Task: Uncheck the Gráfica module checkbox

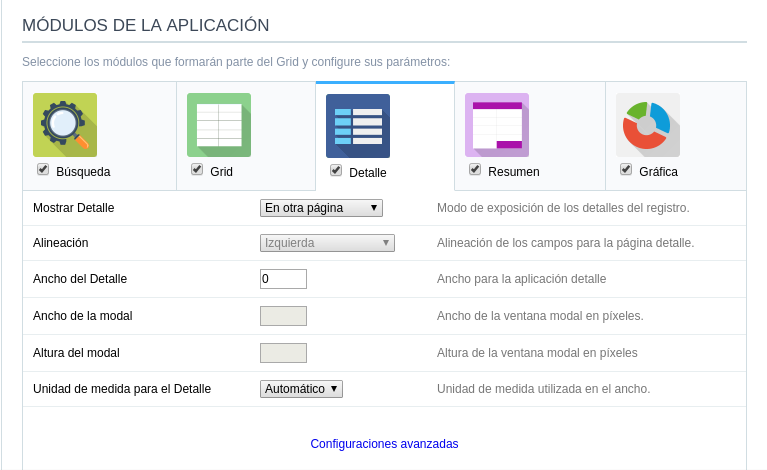Action: [x=626, y=169]
